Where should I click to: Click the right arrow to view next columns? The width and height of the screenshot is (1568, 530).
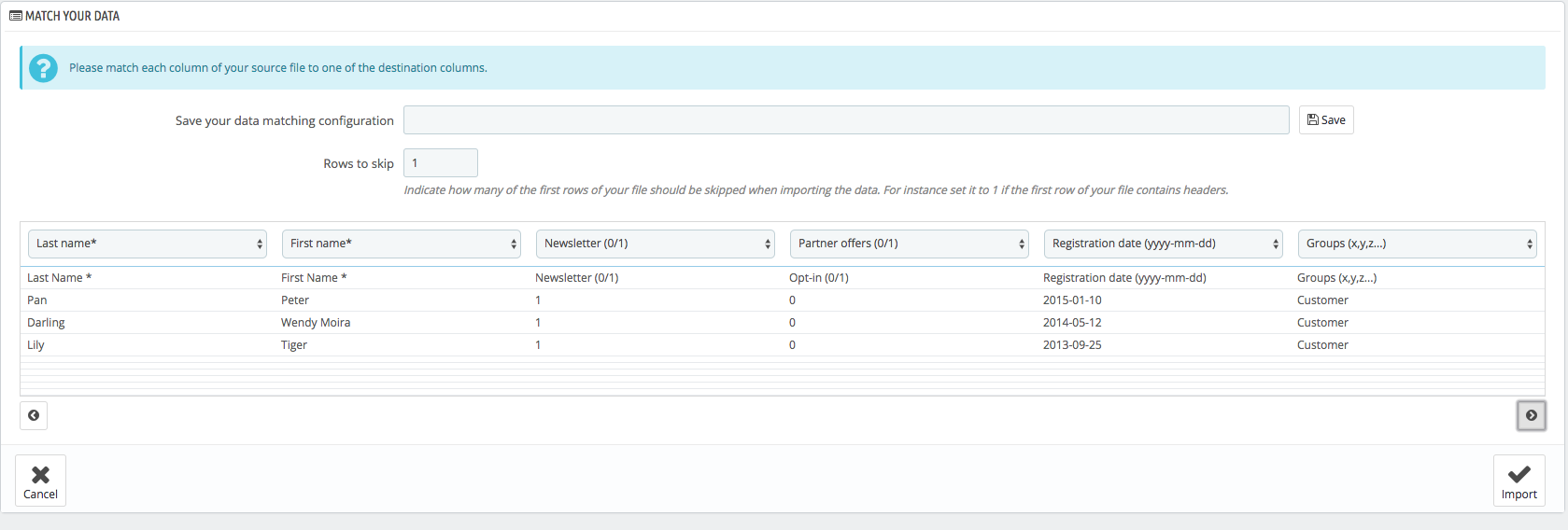pyautogui.click(x=1531, y=415)
